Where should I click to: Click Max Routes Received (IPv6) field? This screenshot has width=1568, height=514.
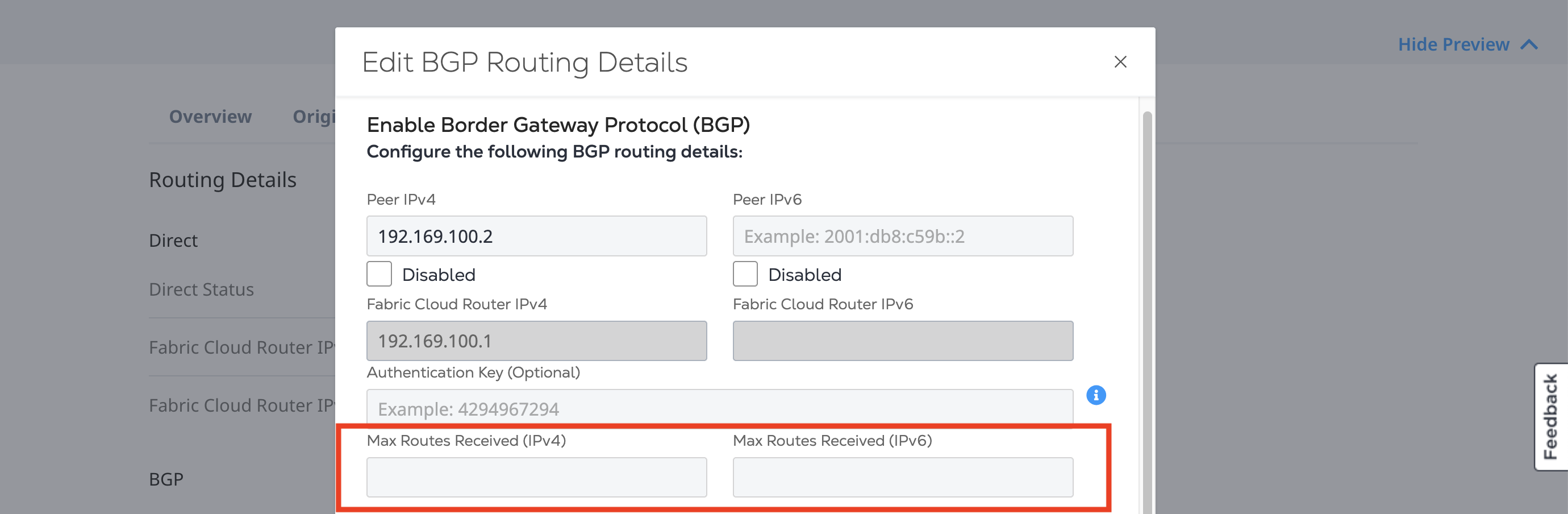coord(903,478)
